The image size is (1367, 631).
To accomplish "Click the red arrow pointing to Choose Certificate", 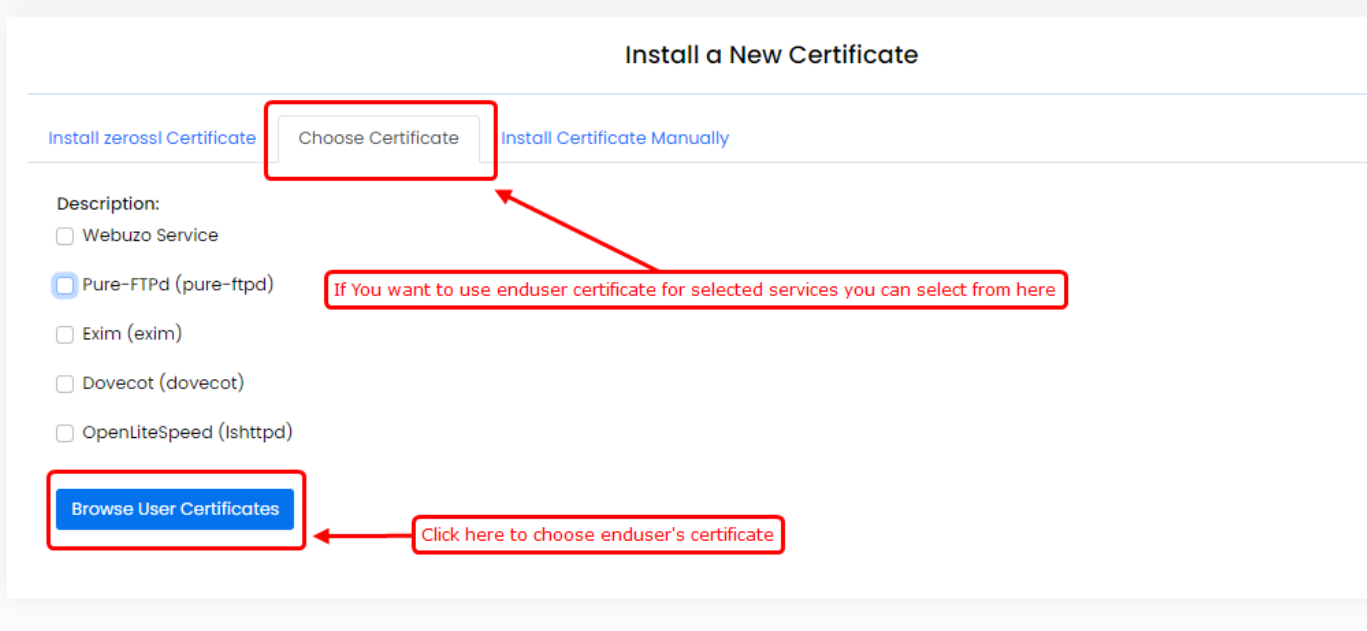I will pyautogui.click(x=578, y=231).
